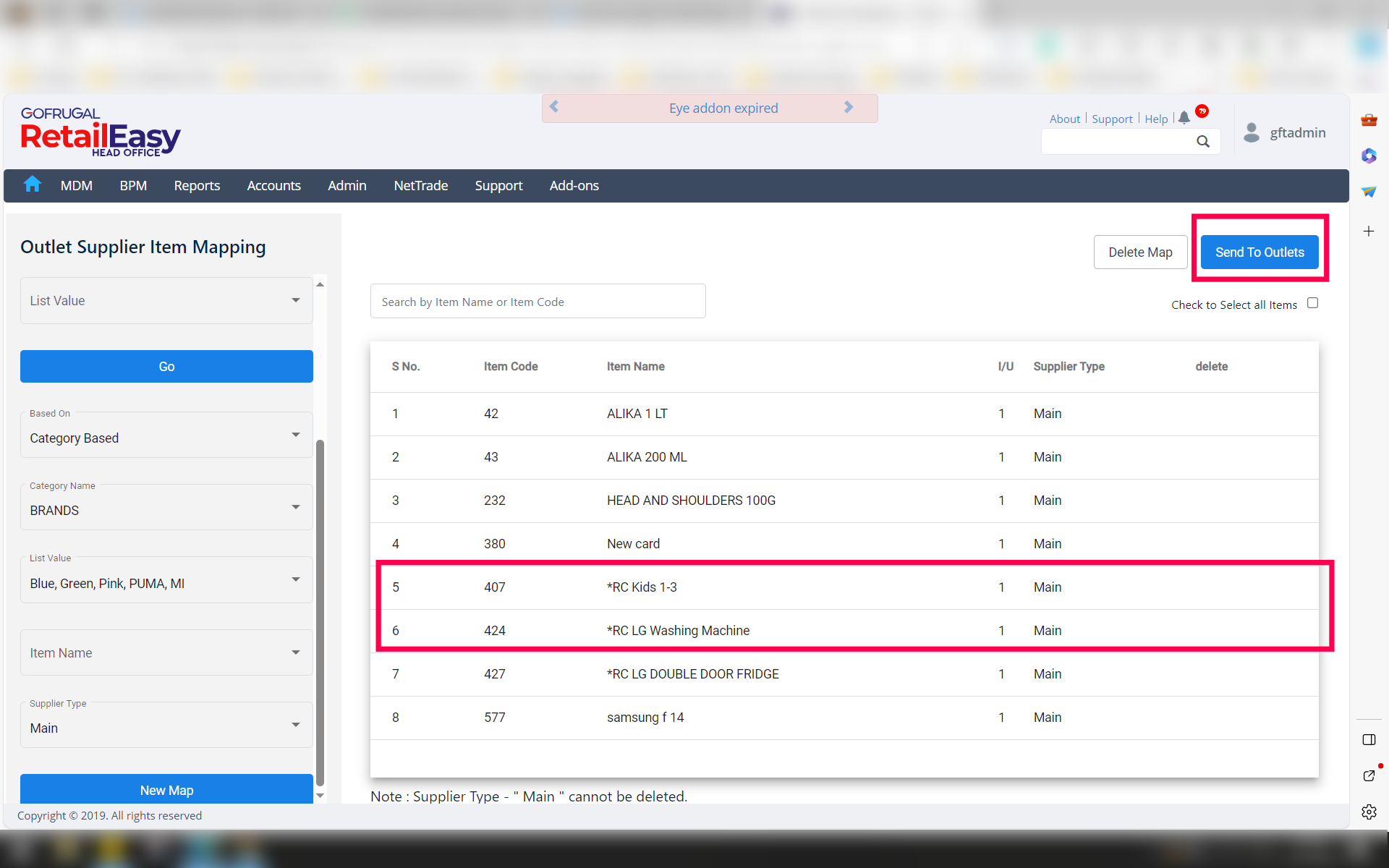Click the home icon in navigation bar

(x=32, y=184)
